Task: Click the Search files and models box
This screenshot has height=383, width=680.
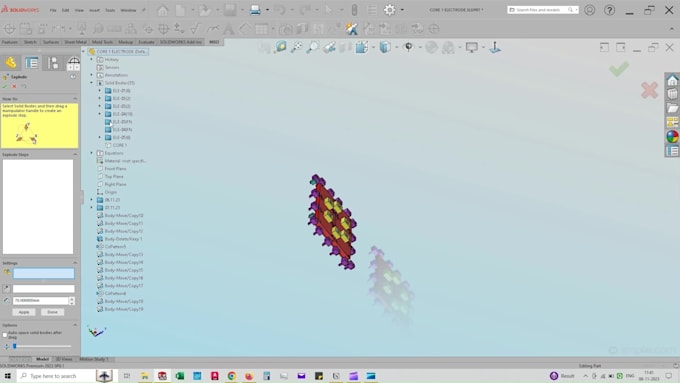Action: point(543,10)
